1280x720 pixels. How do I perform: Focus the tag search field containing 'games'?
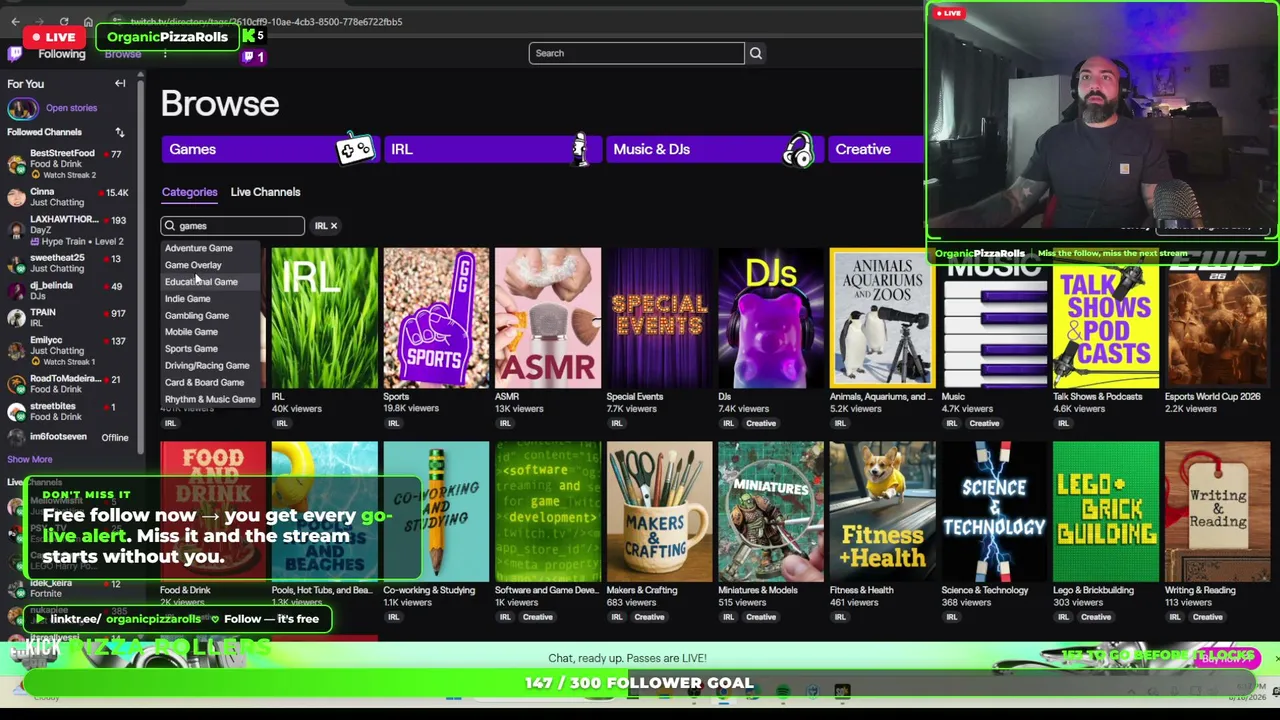pyautogui.click(x=233, y=226)
